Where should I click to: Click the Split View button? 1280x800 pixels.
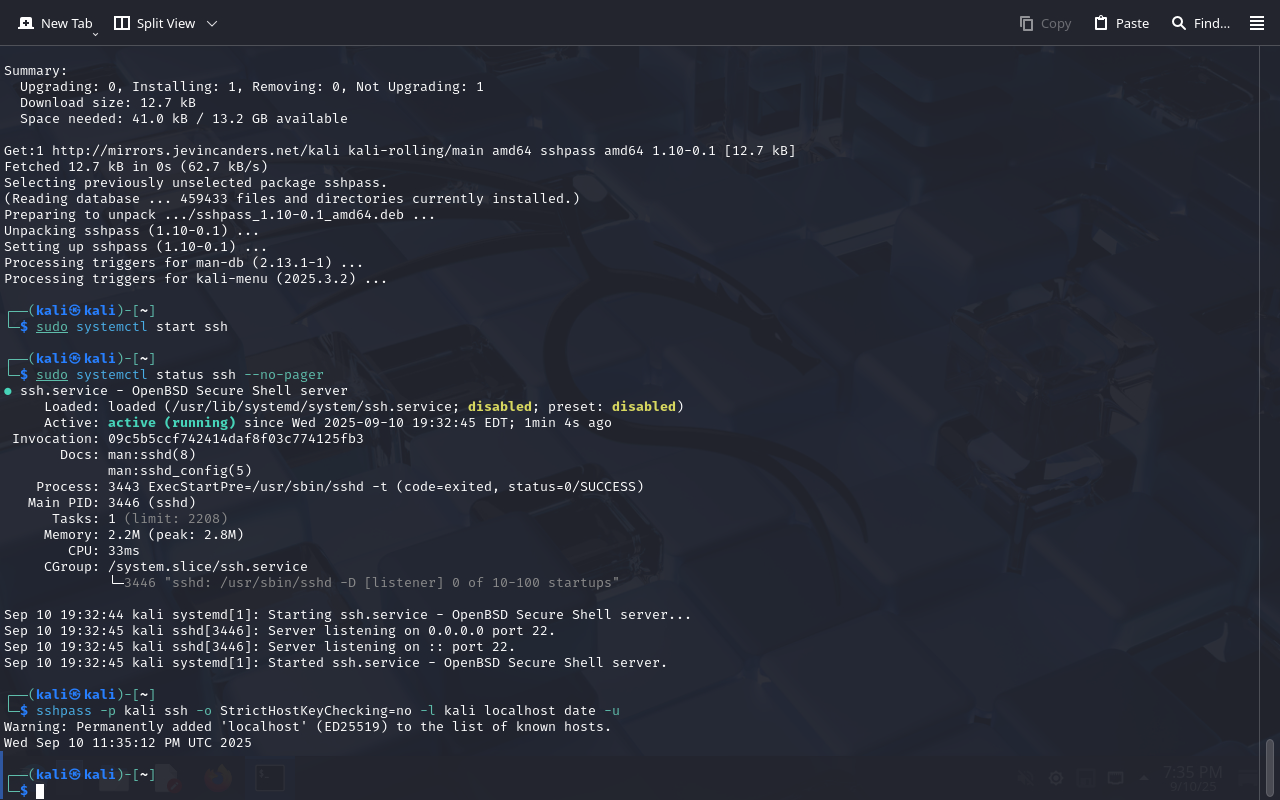154,23
